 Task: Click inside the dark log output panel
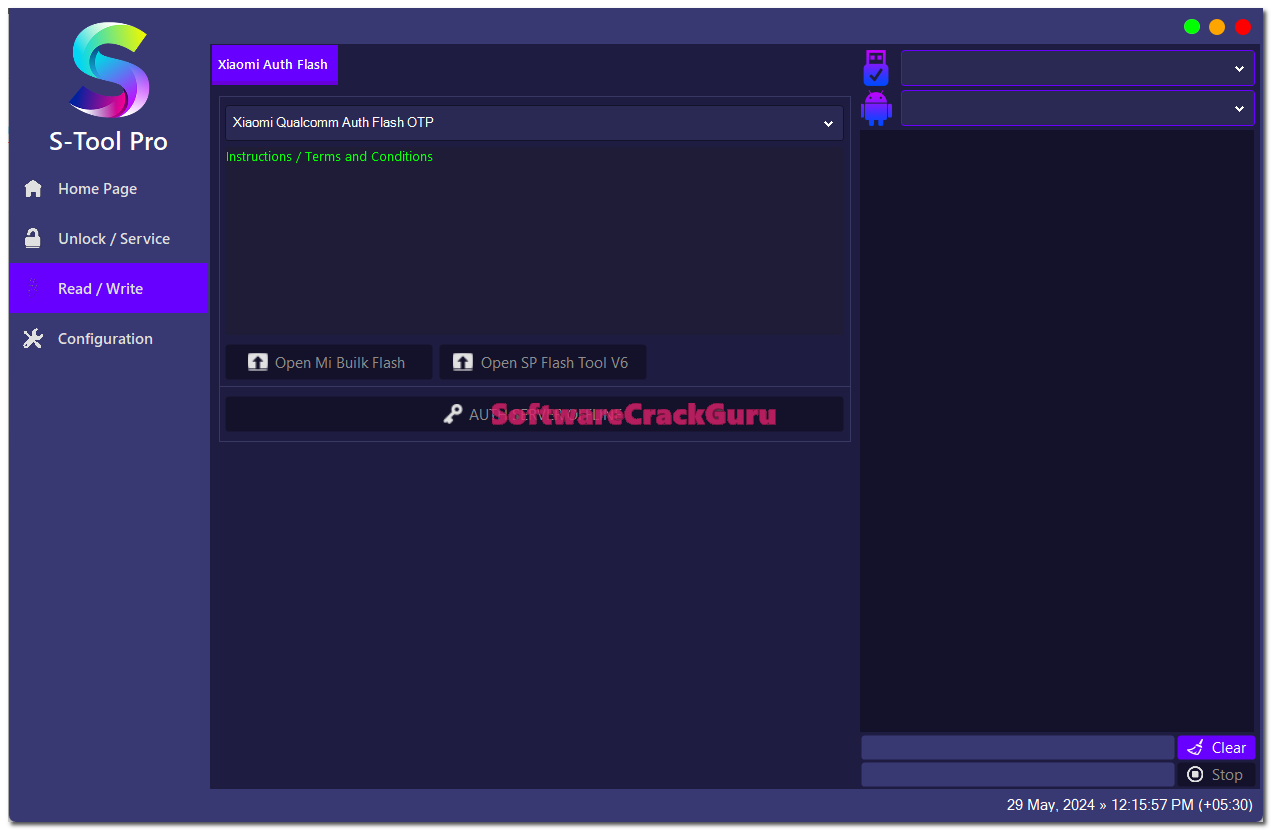[1057, 431]
